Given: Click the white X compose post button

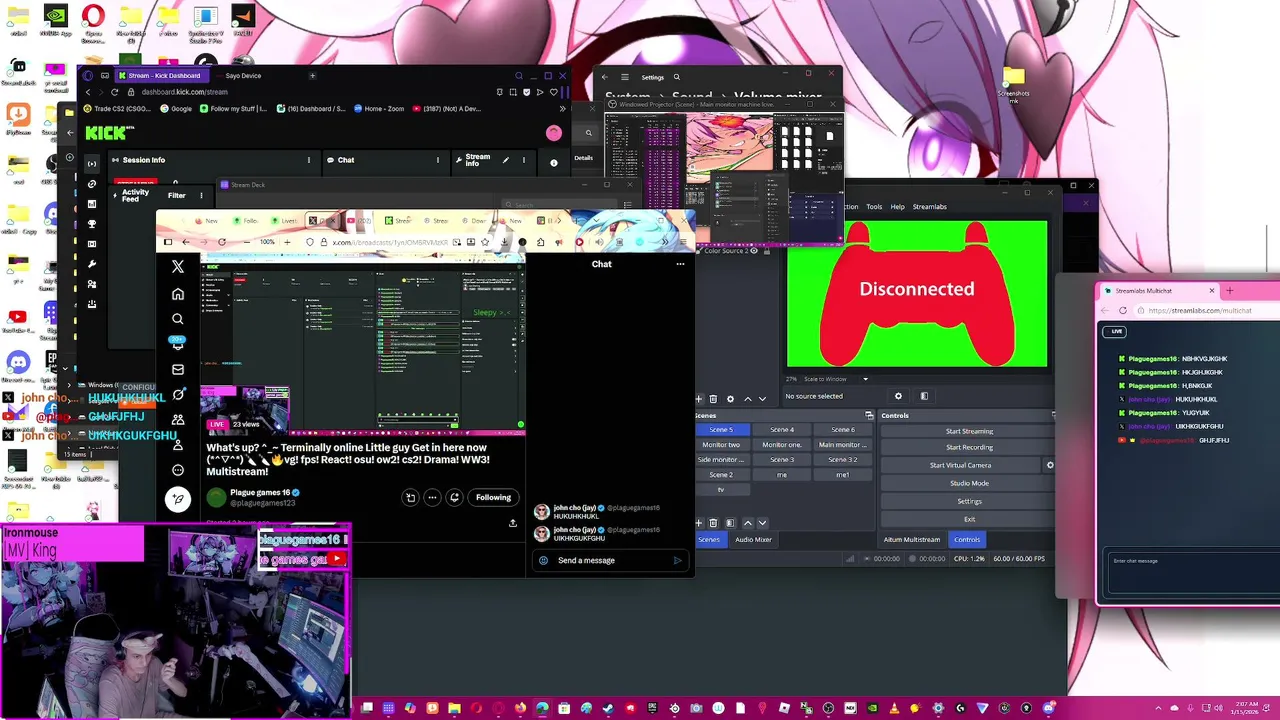Looking at the screenshot, I should tap(178, 499).
